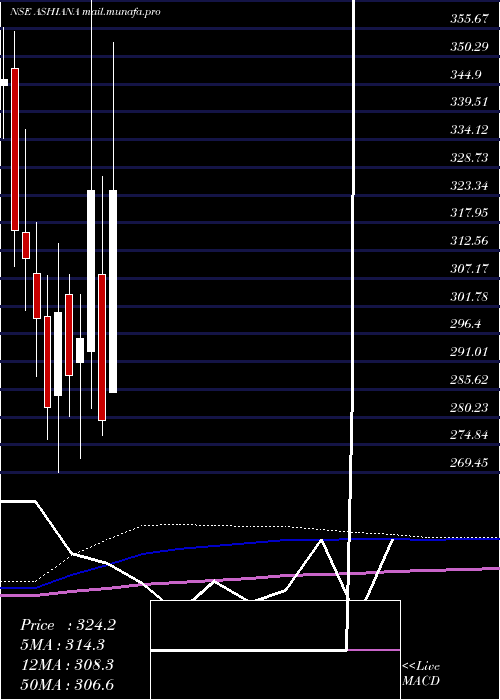Click the 334.12 price axis label
Viewport: 500px width, 700px height.
tap(469, 130)
